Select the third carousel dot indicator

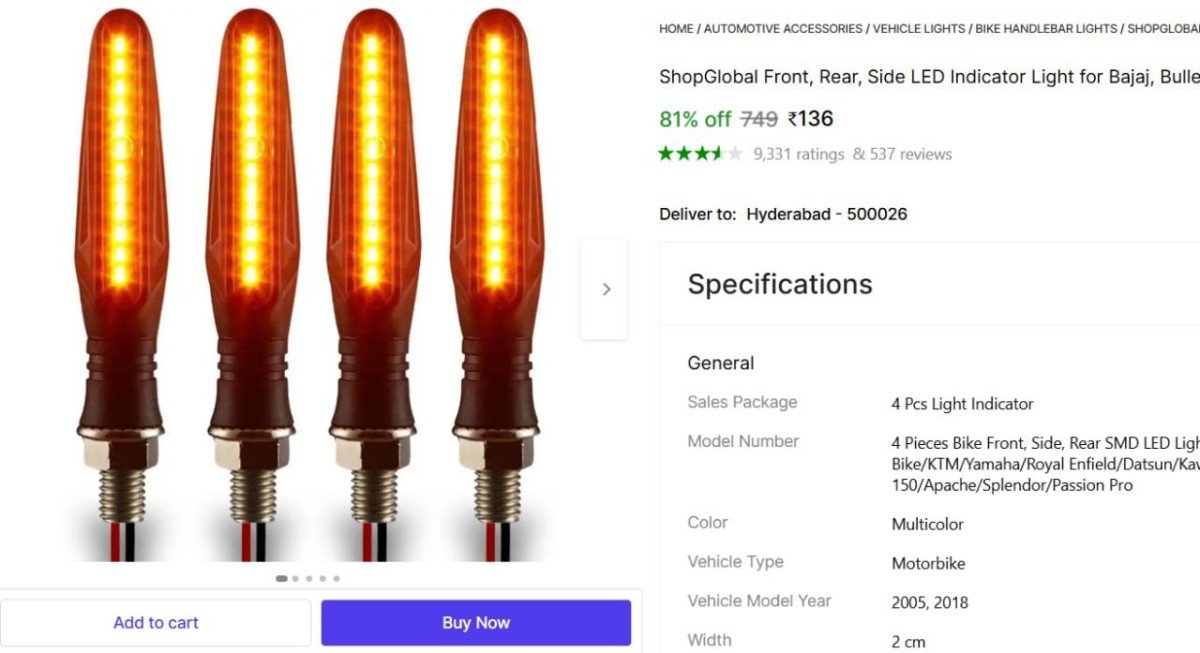[x=309, y=578]
